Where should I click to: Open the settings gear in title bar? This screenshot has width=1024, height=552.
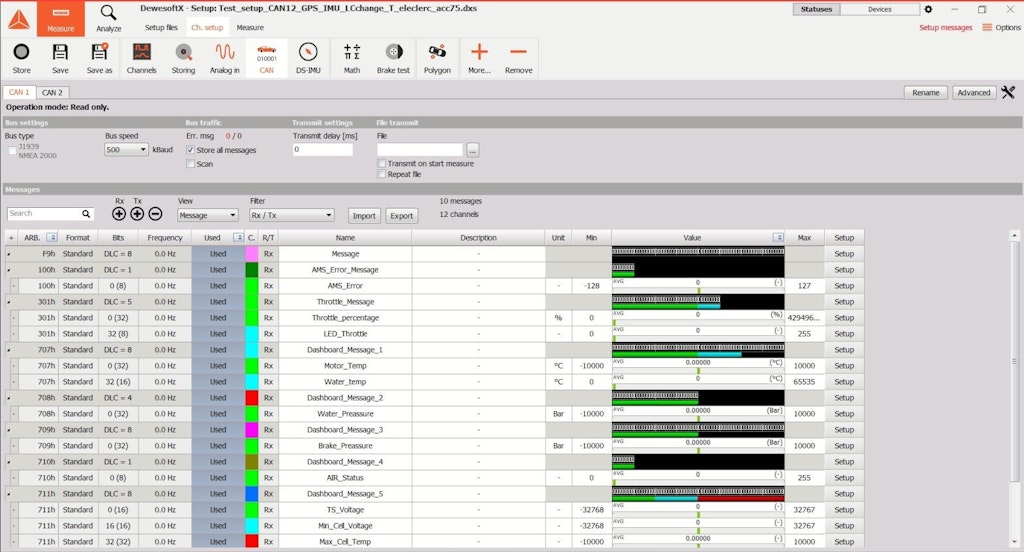pyautogui.click(x=928, y=9)
